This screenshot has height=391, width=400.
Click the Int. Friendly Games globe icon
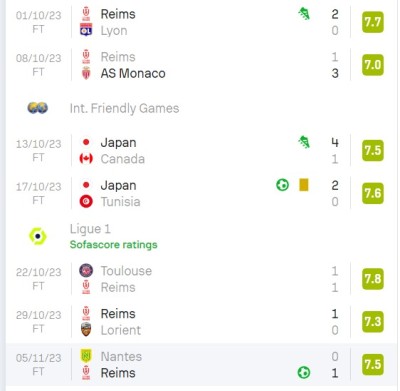tap(38, 108)
